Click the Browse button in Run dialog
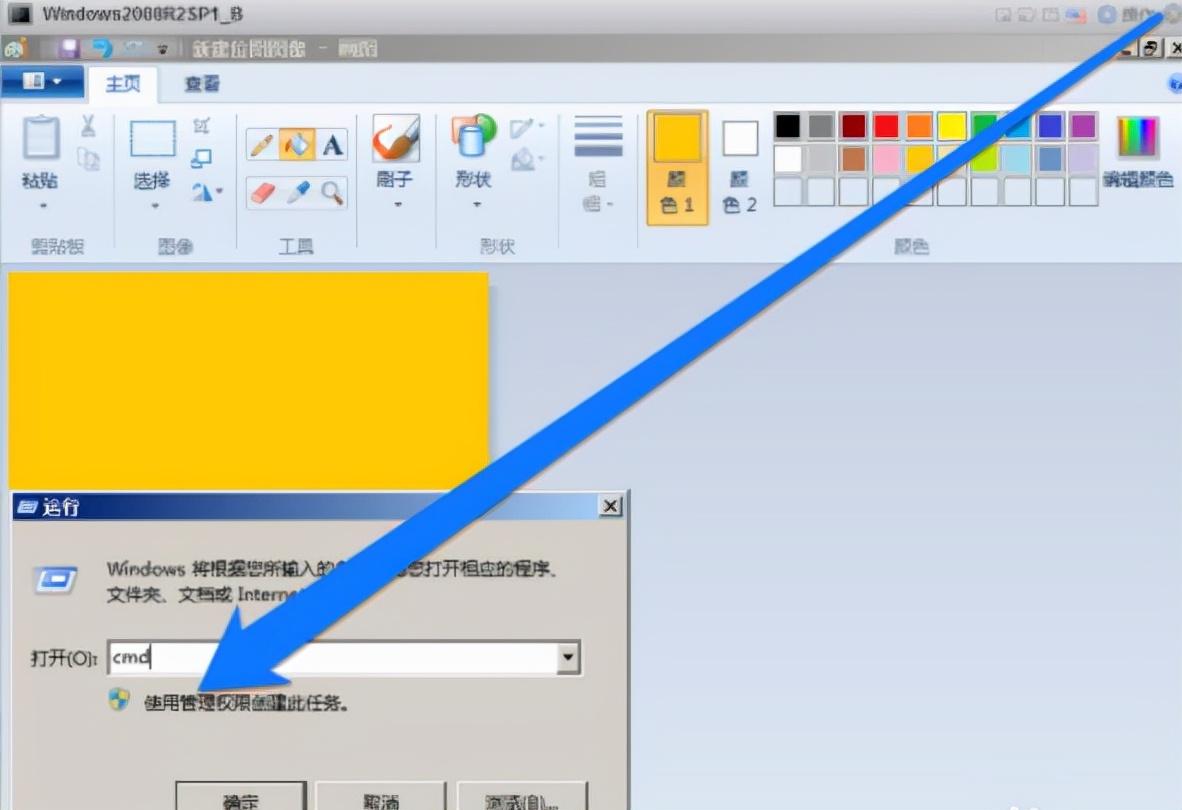Screen dimensions: 1182x810 click(522, 797)
